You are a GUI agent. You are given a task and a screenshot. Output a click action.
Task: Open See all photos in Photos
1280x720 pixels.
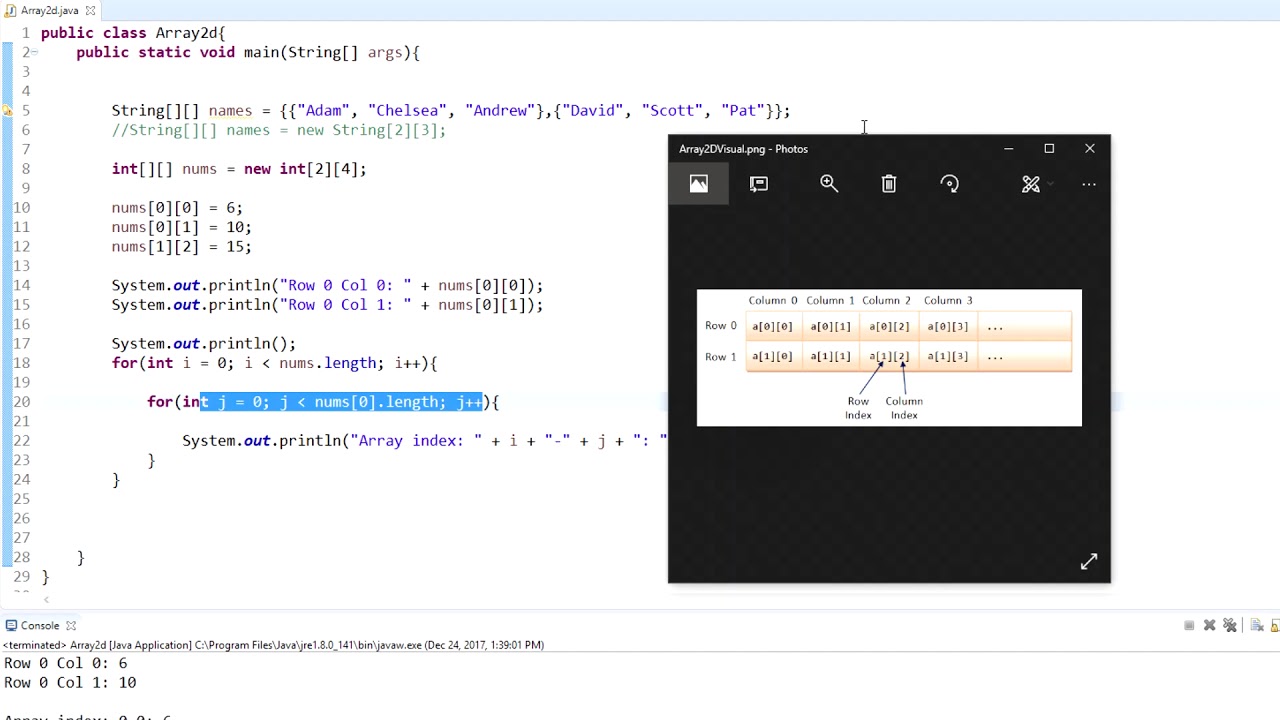pos(698,184)
